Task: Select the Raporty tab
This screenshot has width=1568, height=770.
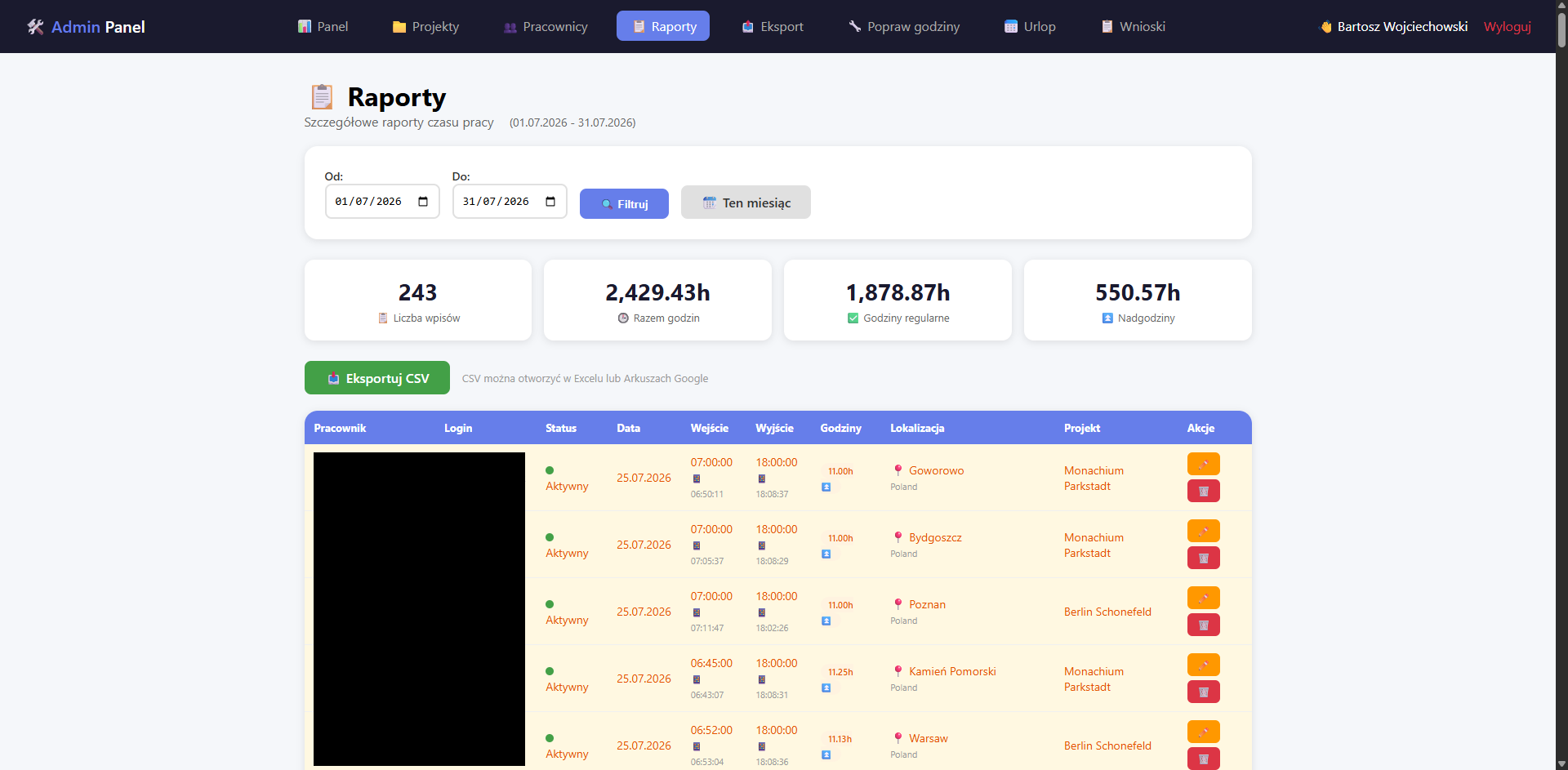Action: click(x=663, y=26)
